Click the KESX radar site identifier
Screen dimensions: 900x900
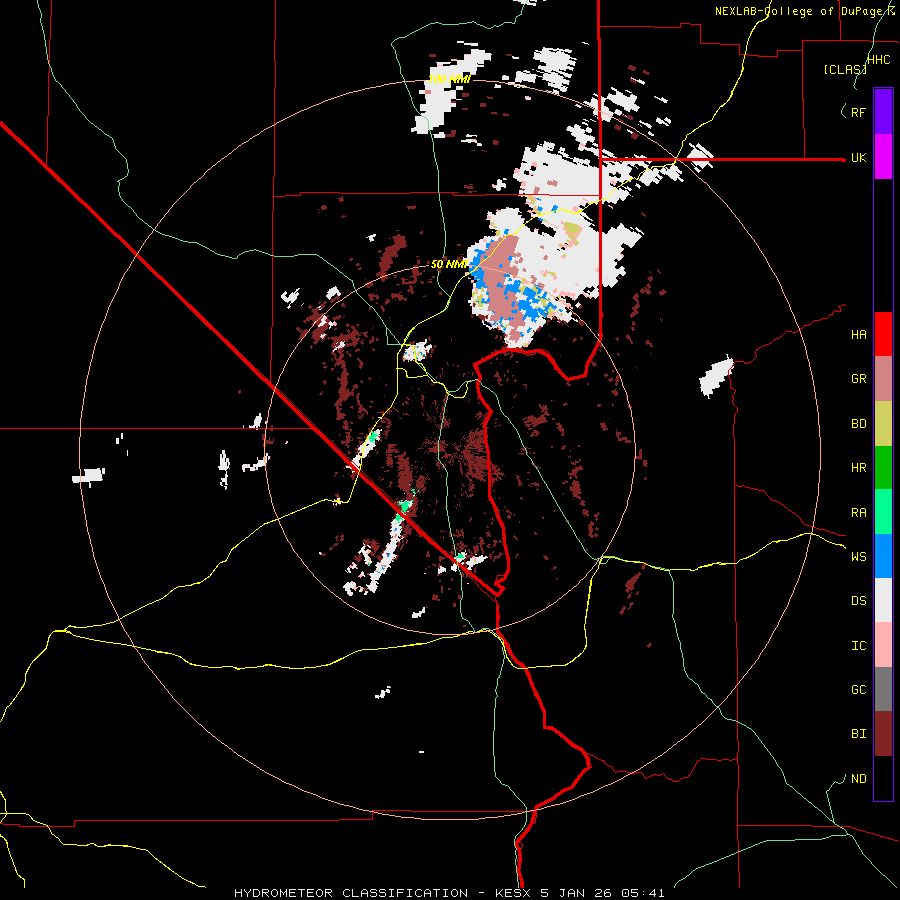(514, 893)
